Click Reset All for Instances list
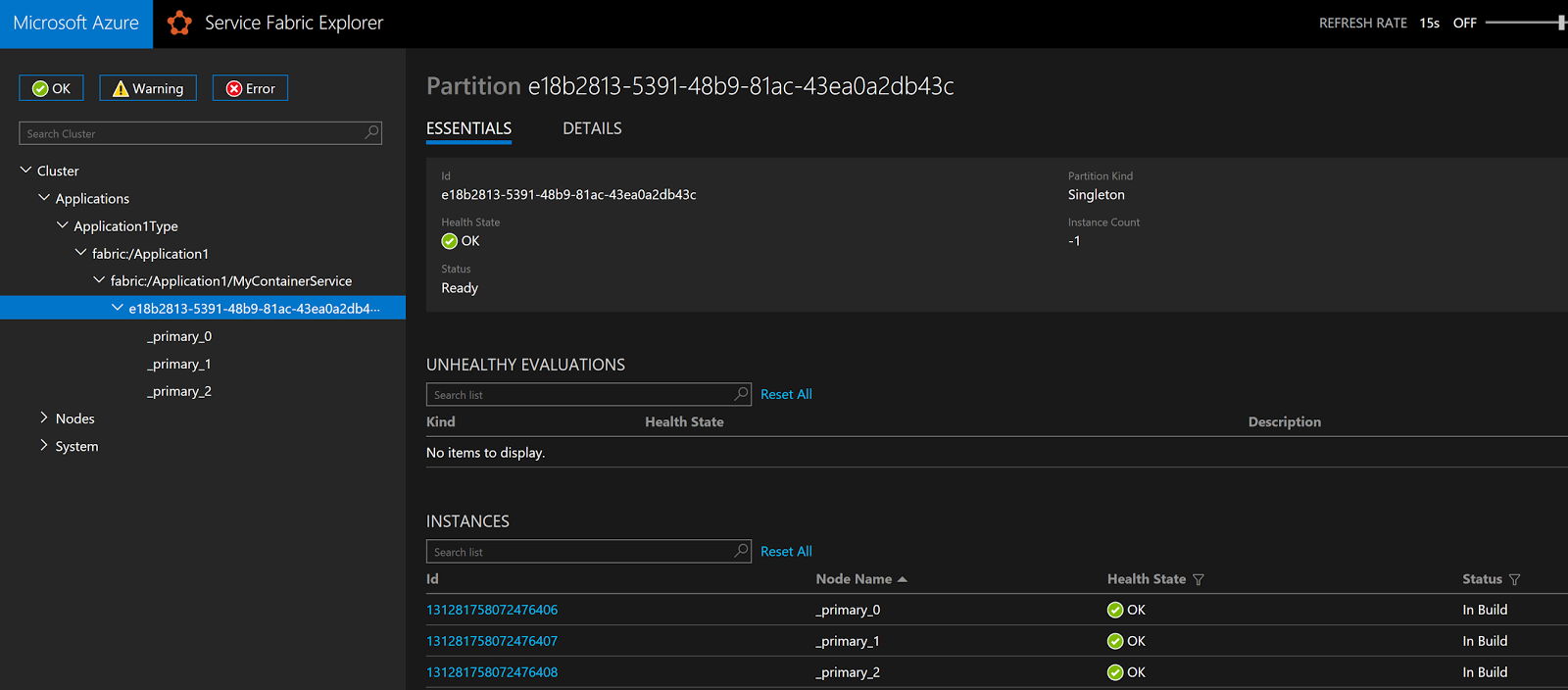The image size is (1568, 690). pos(786,551)
